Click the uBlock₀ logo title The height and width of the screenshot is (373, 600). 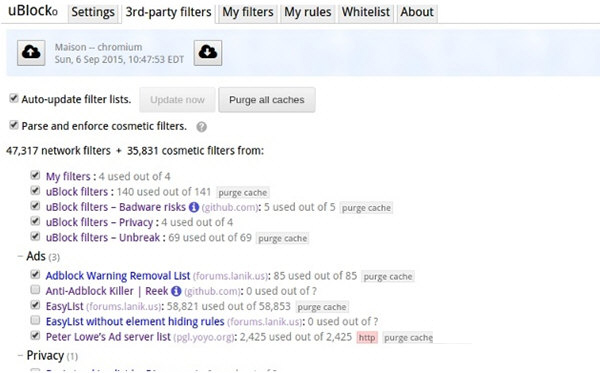click(33, 11)
